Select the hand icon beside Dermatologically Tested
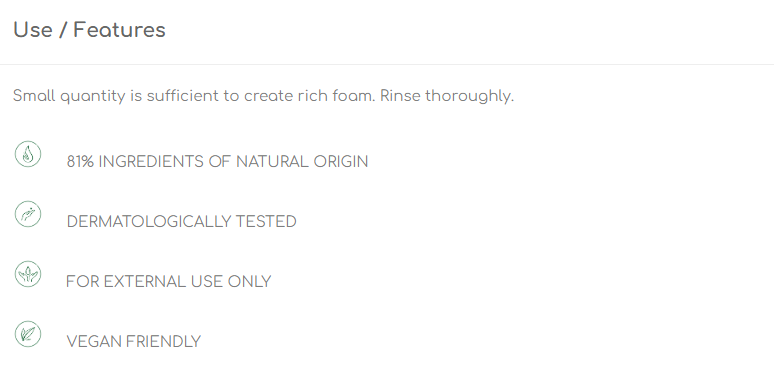The width and height of the screenshot is (774, 371). 28,214
